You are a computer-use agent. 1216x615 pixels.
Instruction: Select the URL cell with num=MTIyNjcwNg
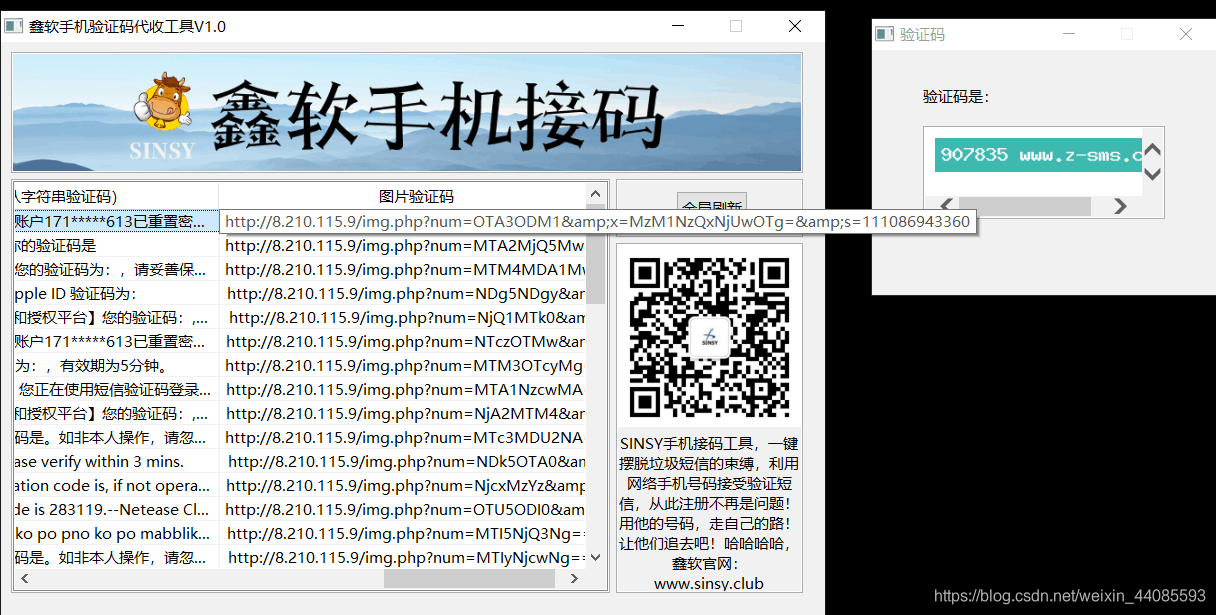tap(402, 557)
